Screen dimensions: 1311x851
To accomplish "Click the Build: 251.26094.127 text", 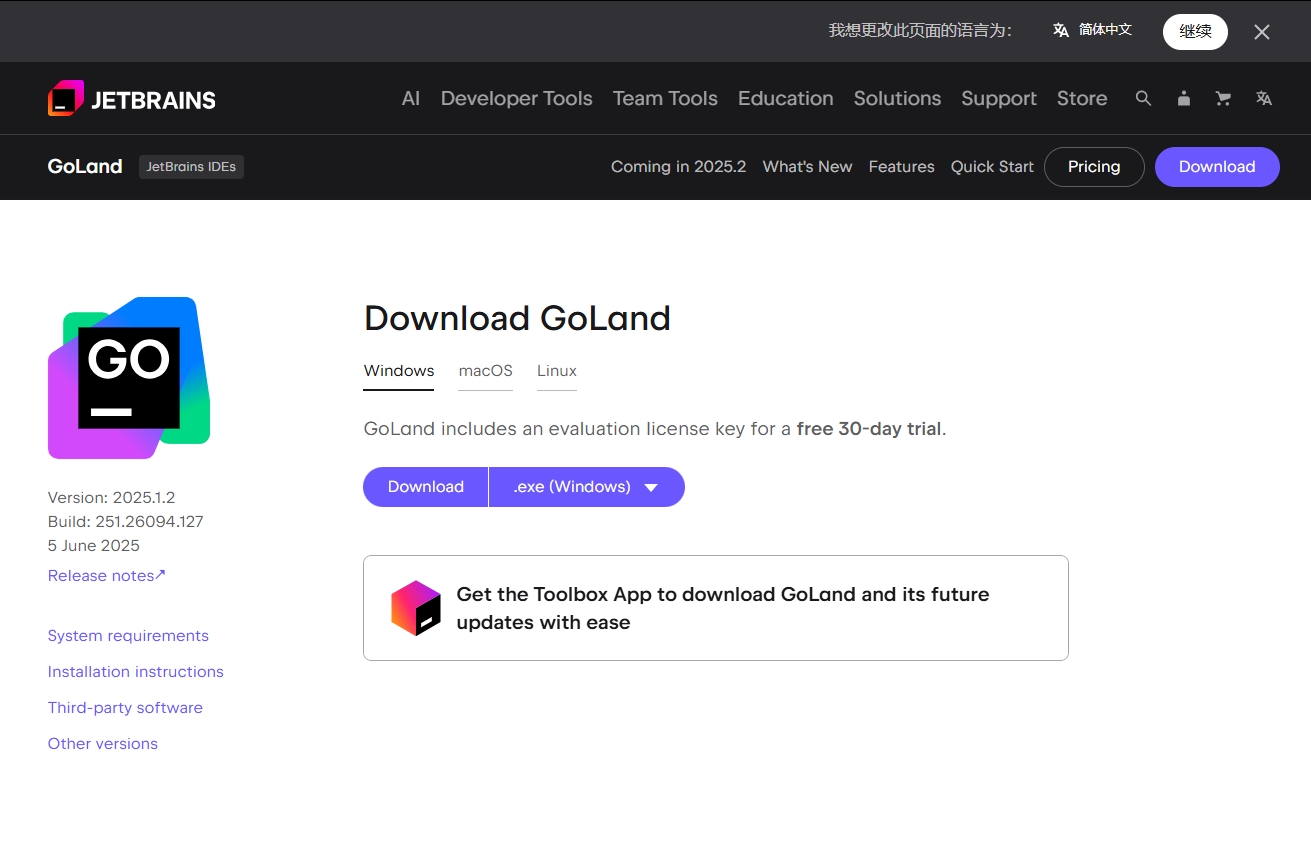I will coord(126,522).
